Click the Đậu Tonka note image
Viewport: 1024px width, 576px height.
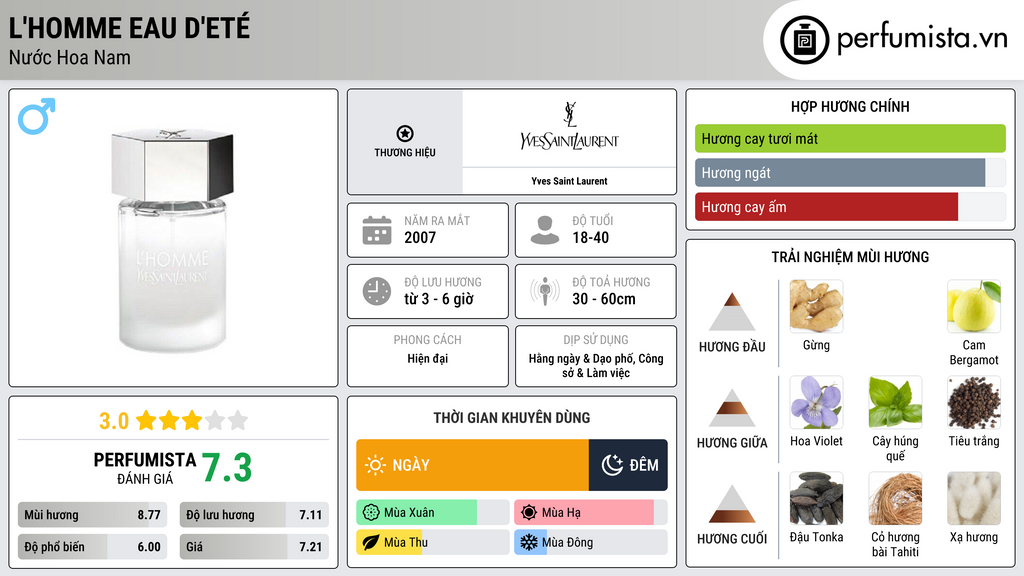[816, 498]
